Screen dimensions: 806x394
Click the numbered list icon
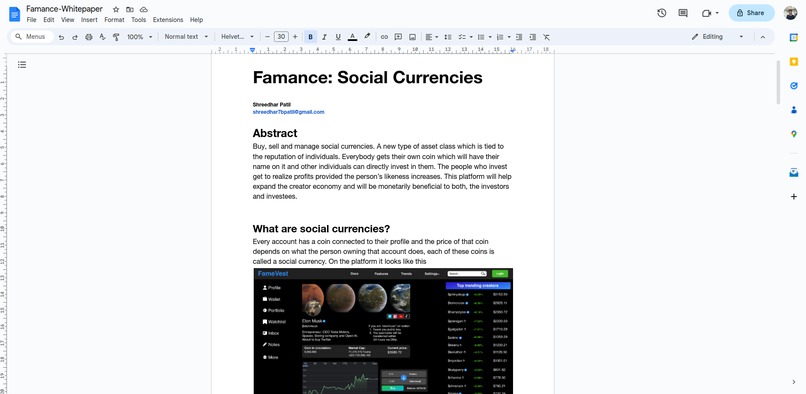[500, 37]
